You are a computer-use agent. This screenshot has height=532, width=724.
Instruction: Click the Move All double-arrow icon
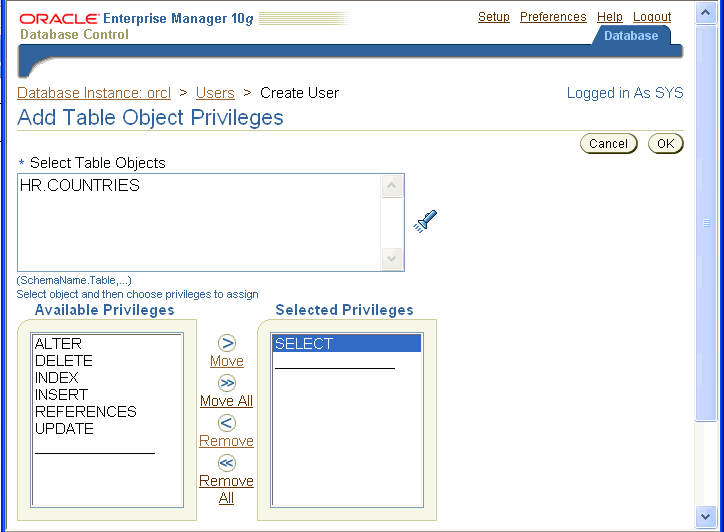point(227,383)
